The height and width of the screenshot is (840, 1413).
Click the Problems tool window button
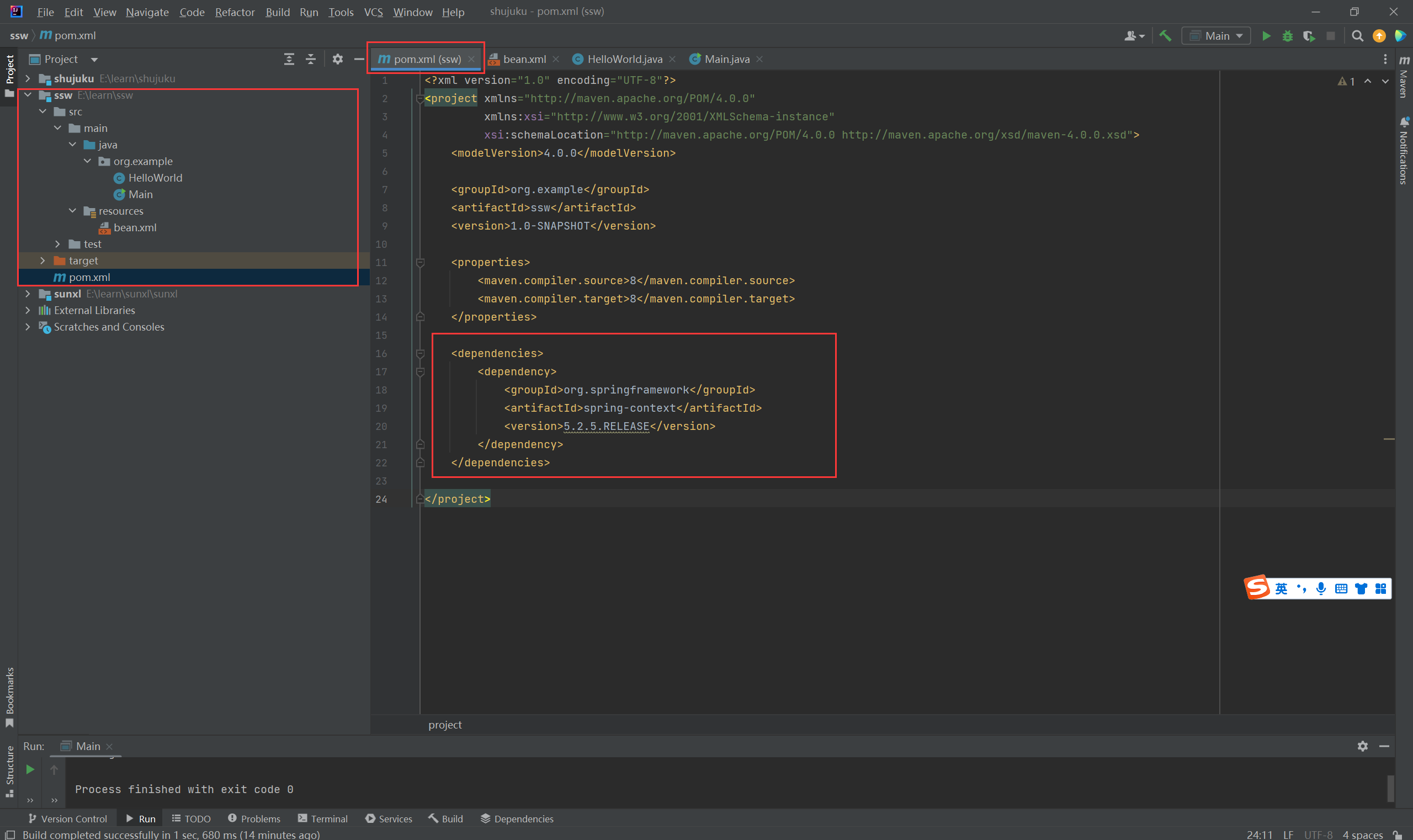254,818
